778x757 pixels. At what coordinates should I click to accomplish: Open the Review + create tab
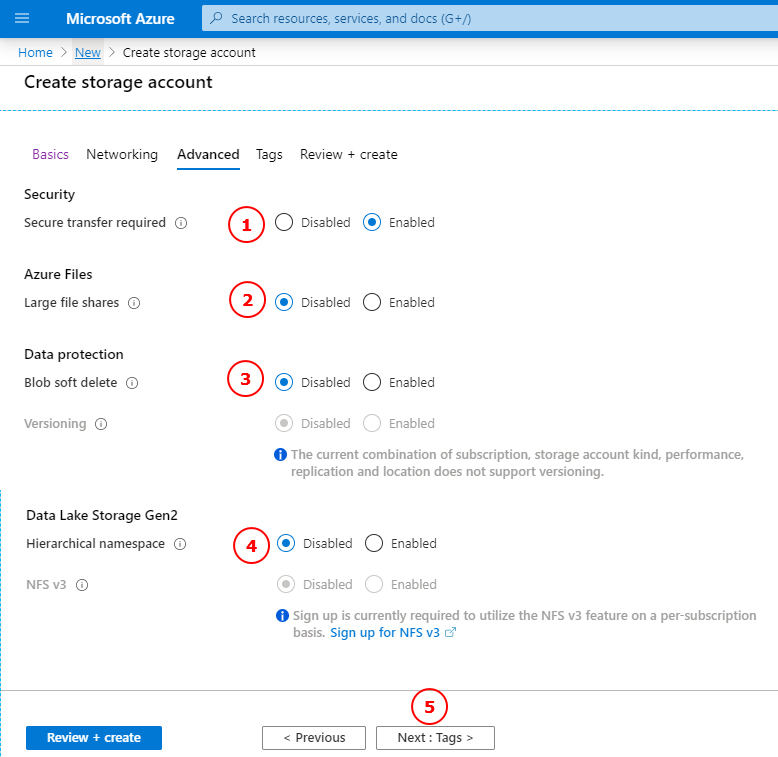348,154
